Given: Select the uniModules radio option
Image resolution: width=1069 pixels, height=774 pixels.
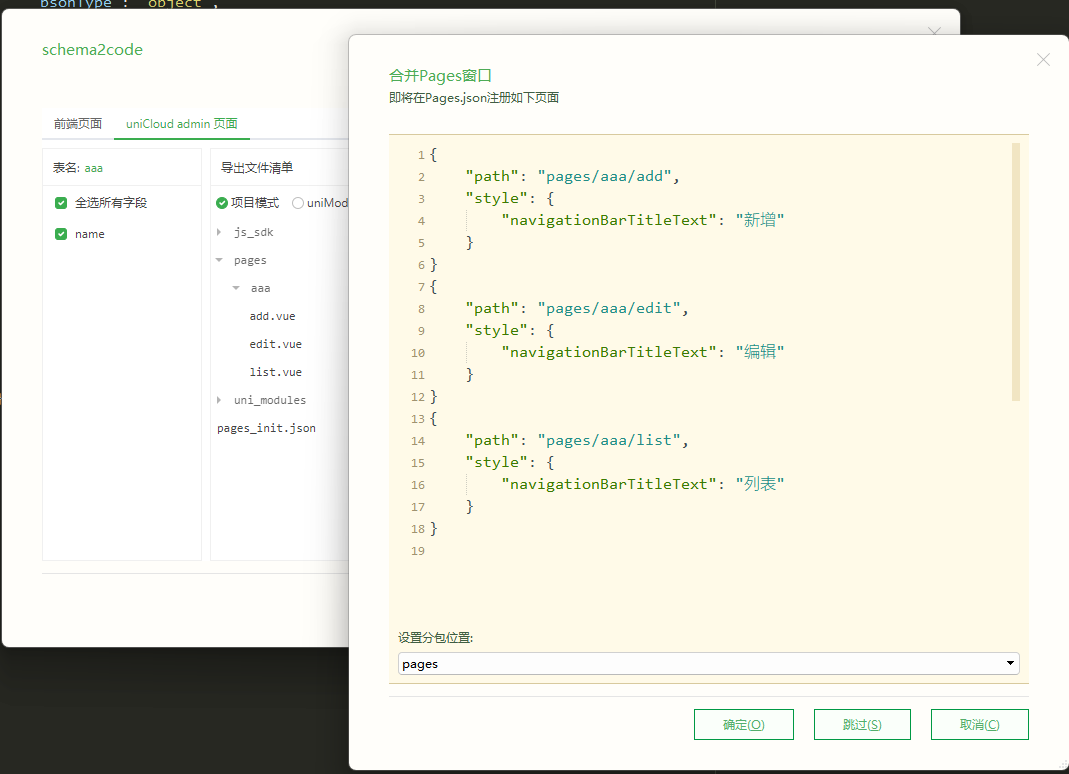Looking at the screenshot, I should [298, 203].
